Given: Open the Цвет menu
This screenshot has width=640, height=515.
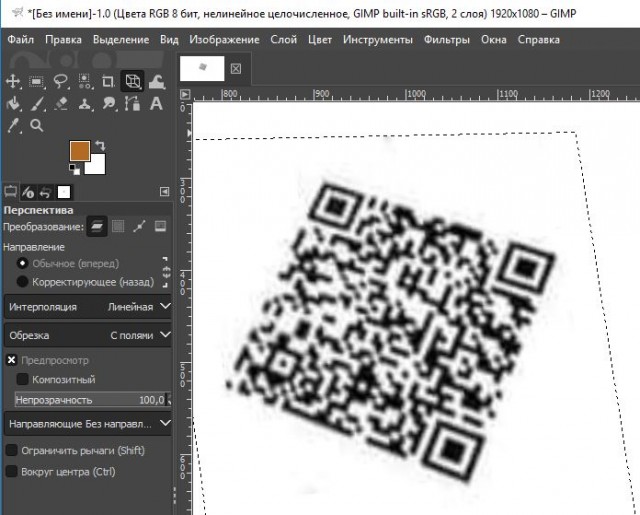Looking at the screenshot, I should pyautogui.click(x=320, y=40).
